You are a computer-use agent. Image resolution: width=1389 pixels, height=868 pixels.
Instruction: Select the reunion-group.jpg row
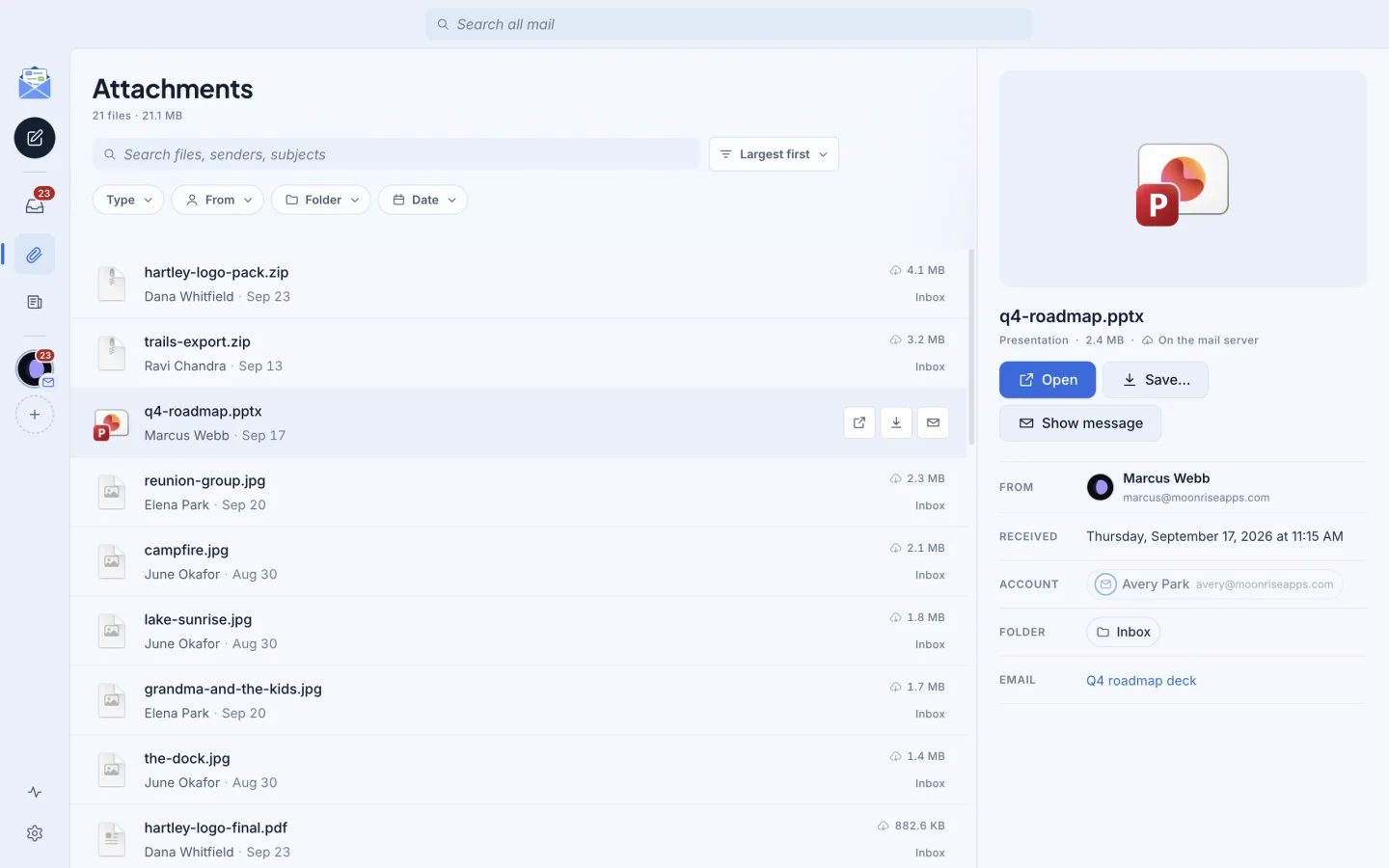(x=519, y=493)
